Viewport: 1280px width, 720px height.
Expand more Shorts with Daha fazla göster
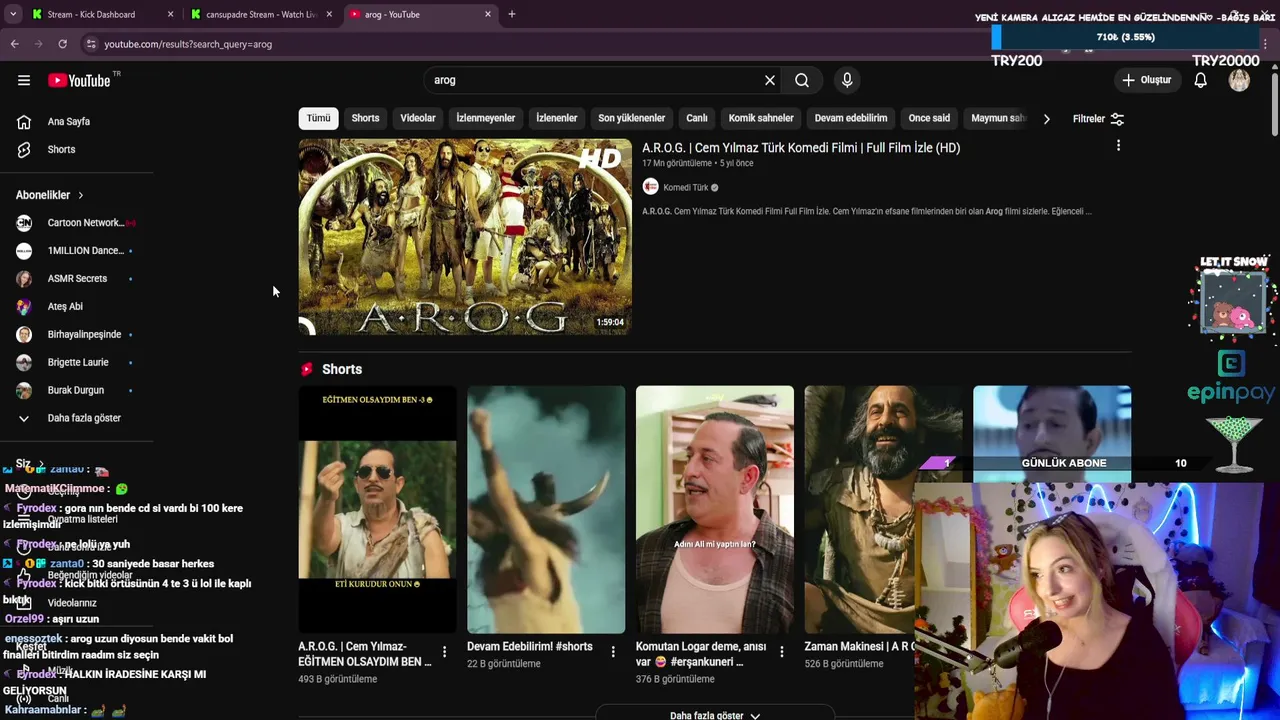click(714, 715)
